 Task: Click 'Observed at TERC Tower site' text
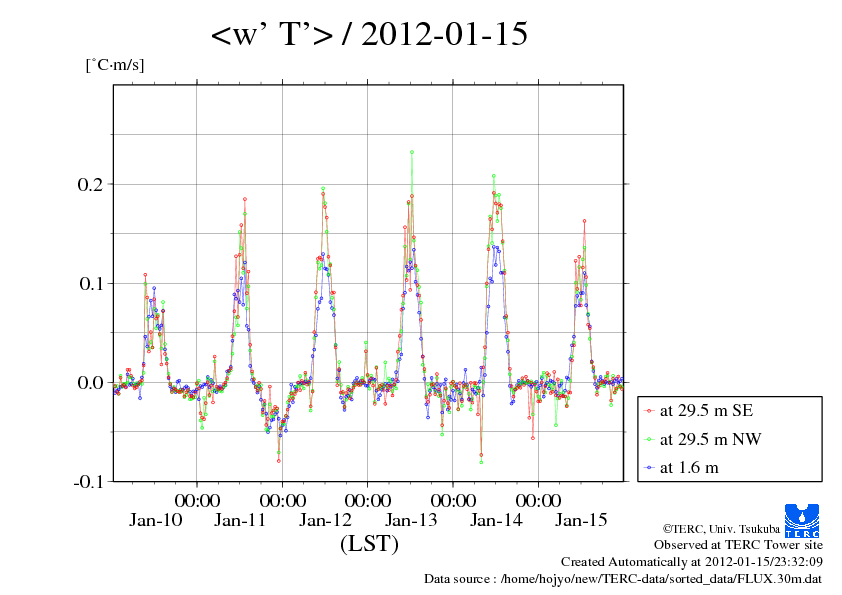pos(738,545)
